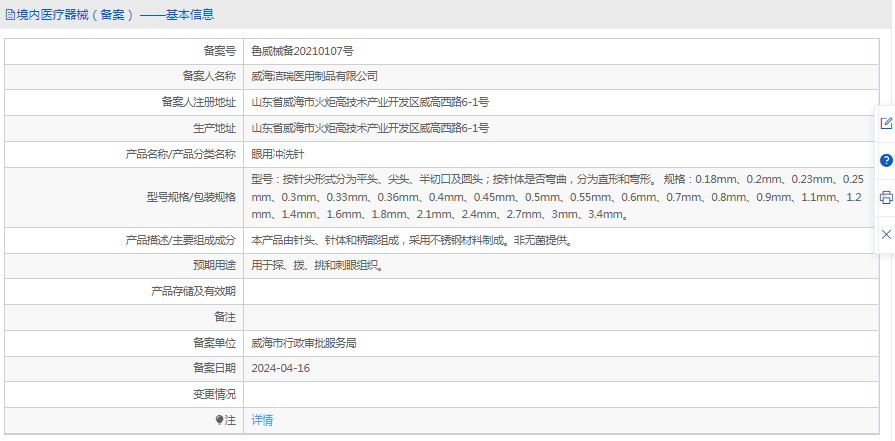The height and width of the screenshot is (441, 895).
Task: Click the 备案单位 label cell
Action: tap(124, 343)
